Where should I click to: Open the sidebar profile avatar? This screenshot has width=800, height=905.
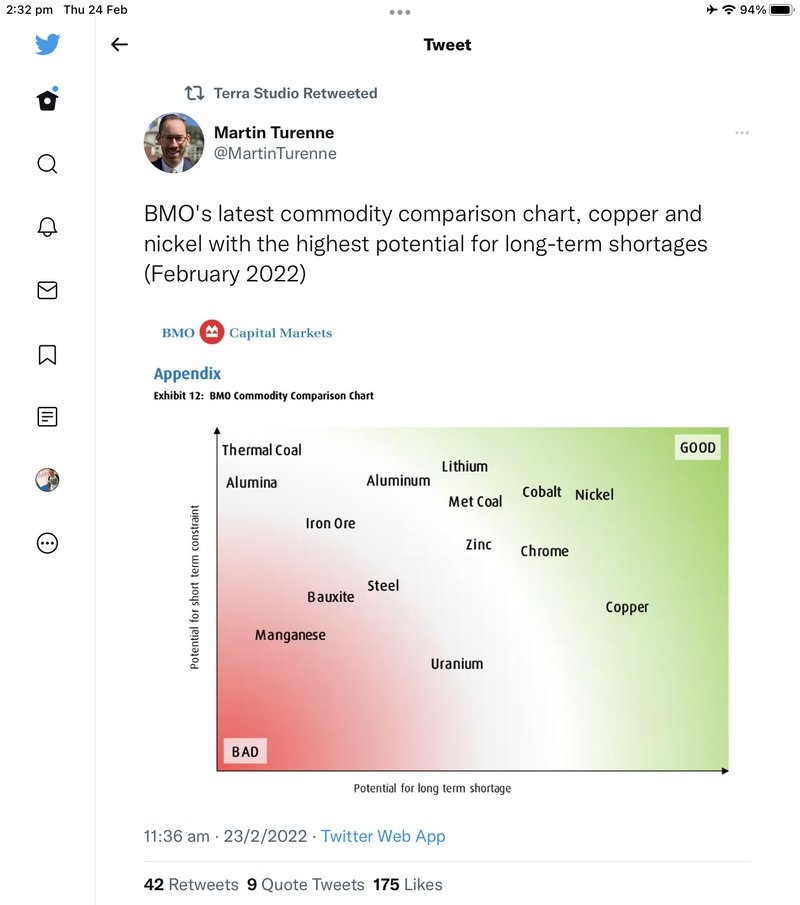47,480
